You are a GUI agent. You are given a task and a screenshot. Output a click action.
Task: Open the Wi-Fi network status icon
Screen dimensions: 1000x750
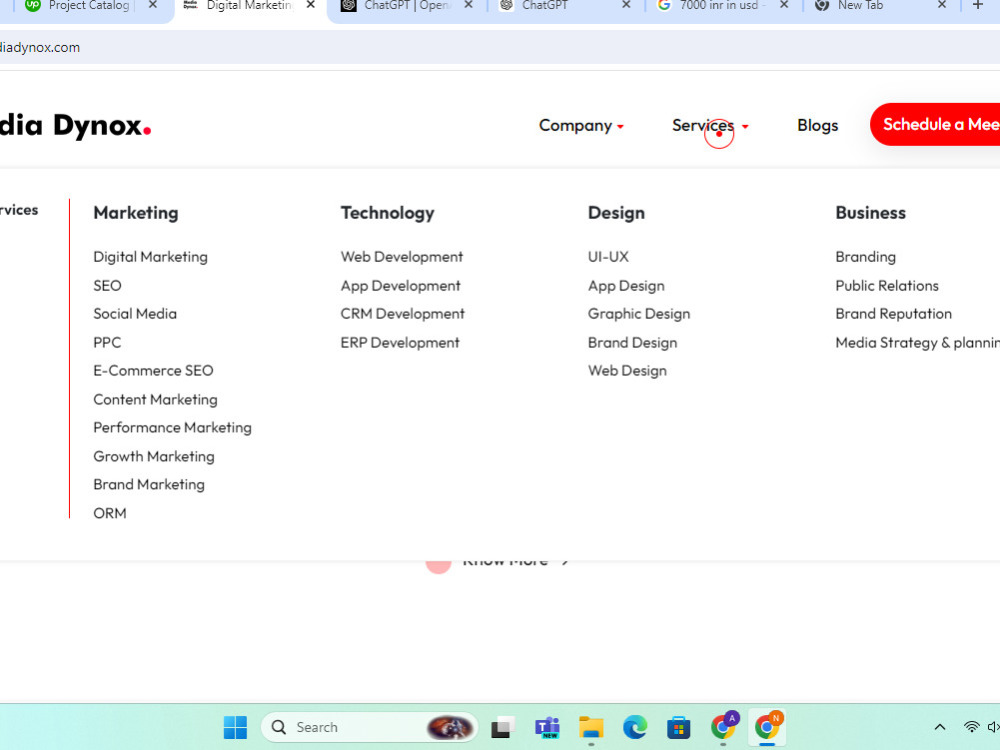coord(971,727)
